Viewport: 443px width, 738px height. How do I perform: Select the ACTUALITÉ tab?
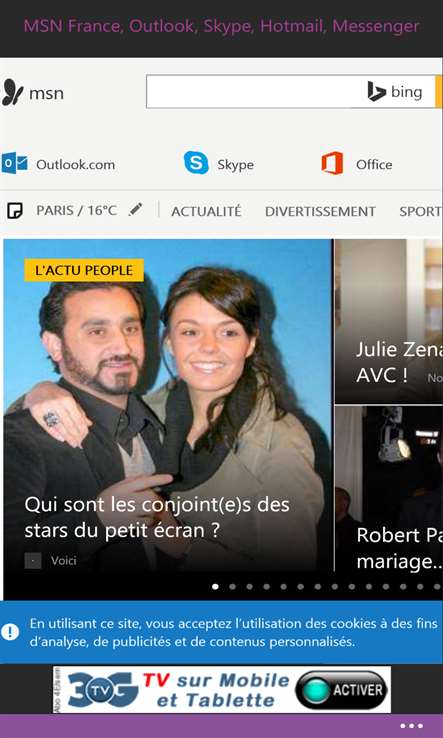click(x=206, y=211)
